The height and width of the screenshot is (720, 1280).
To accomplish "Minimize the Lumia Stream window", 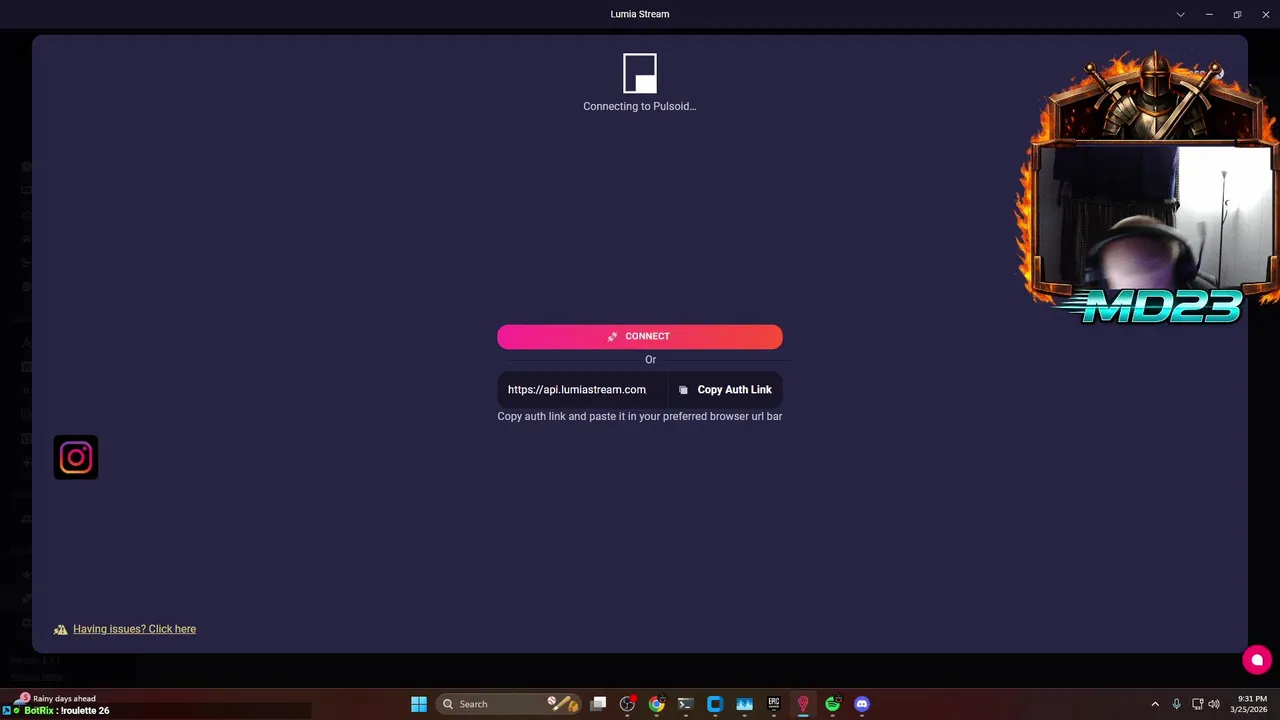I will tap(1209, 14).
